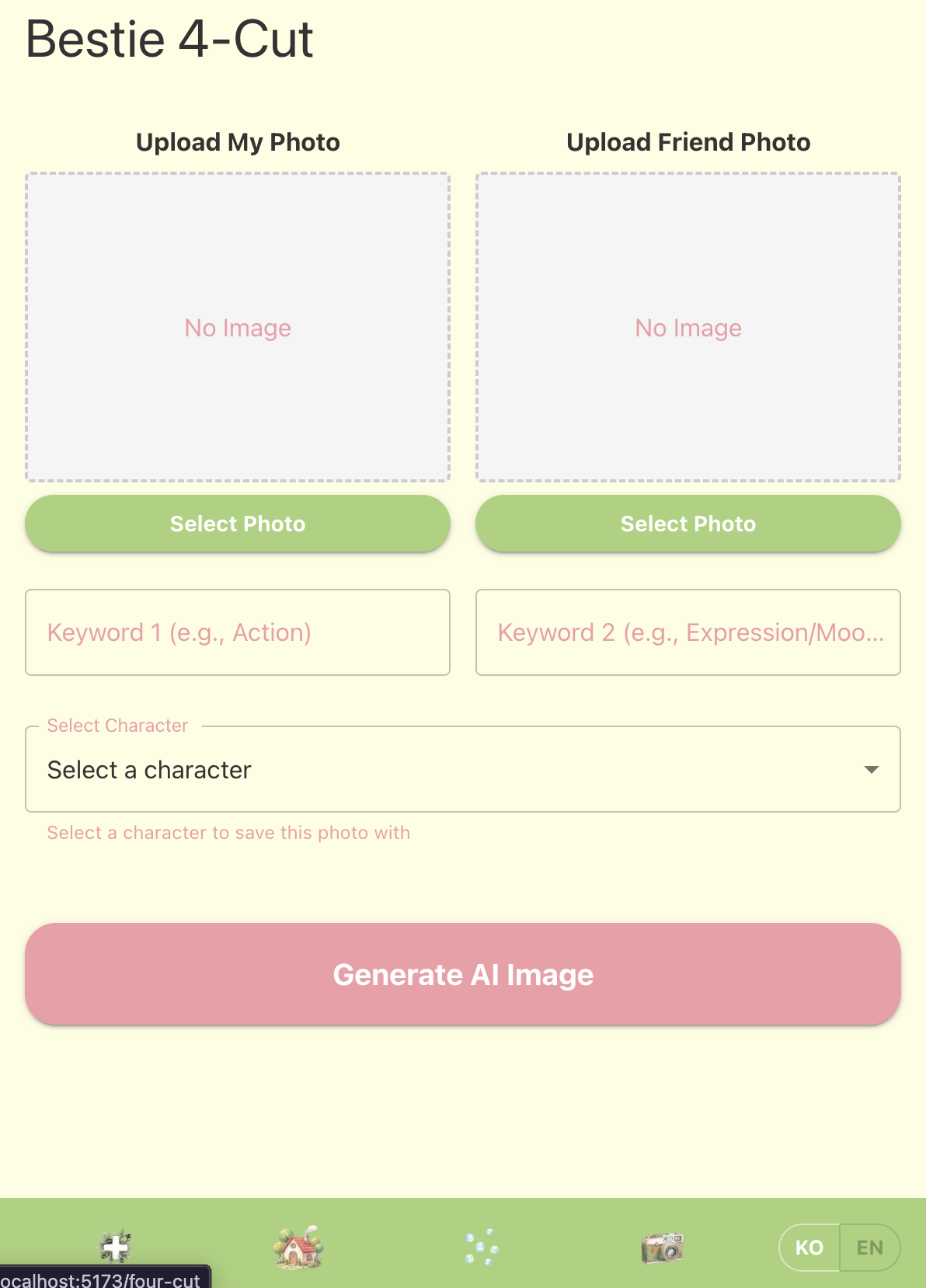Switch language to KO
Viewport: 926px width, 1288px height.
(x=809, y=1248)
